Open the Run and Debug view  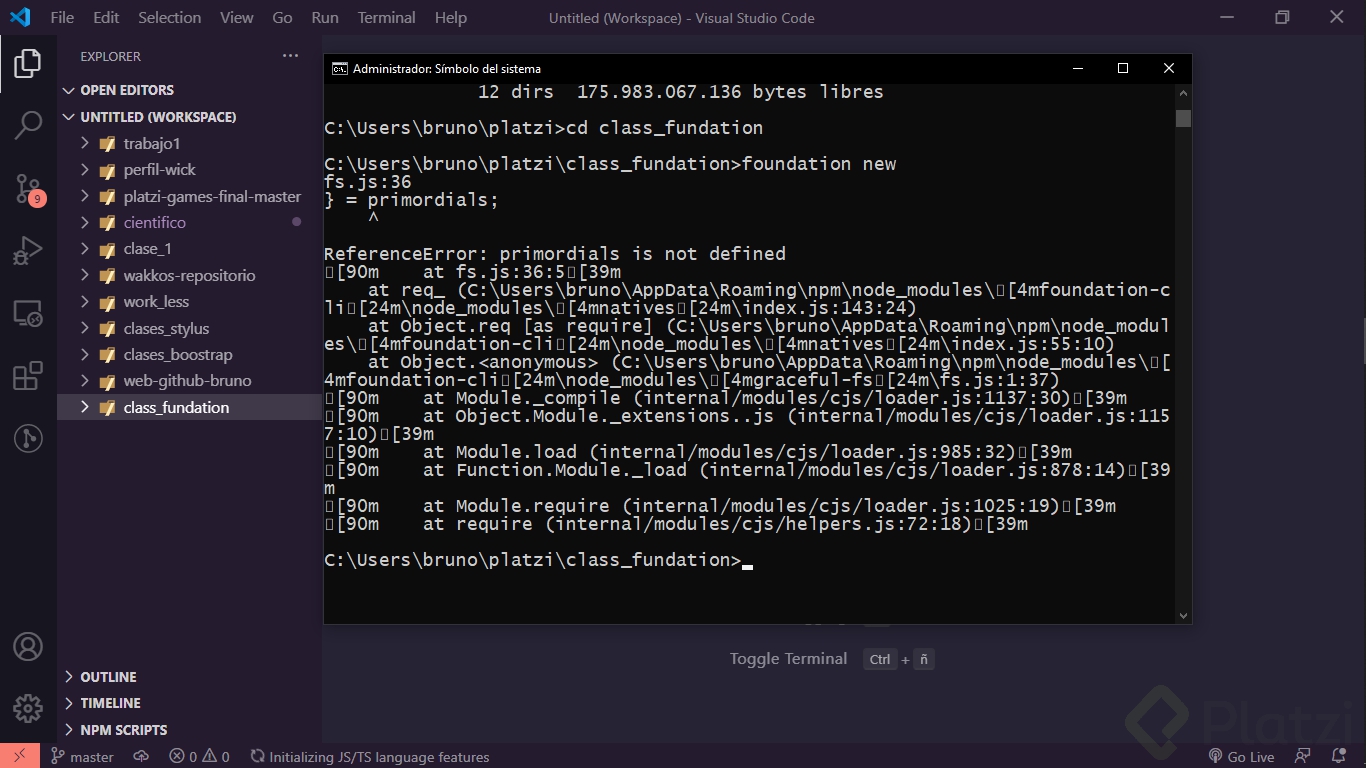pyautogui.click(x=28, y=251)
